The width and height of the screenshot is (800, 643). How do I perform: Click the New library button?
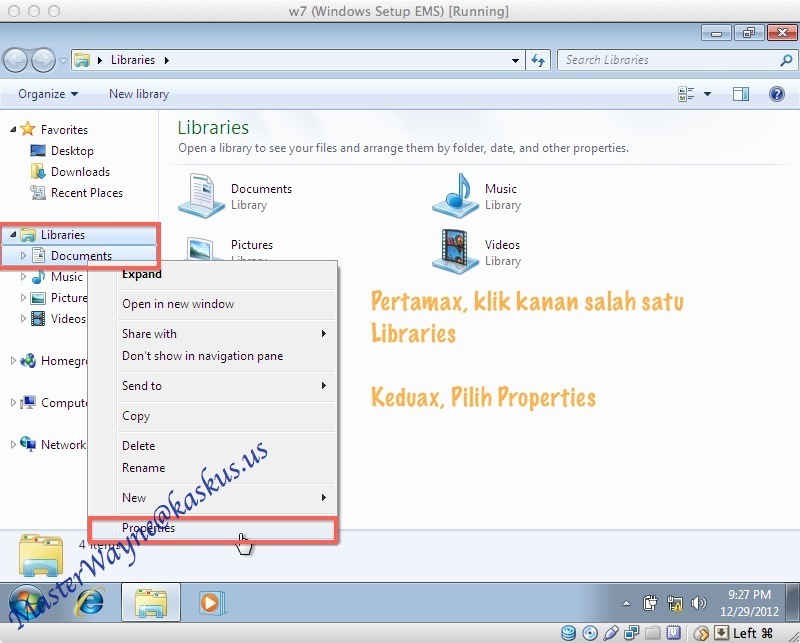[x=139, y=94]
